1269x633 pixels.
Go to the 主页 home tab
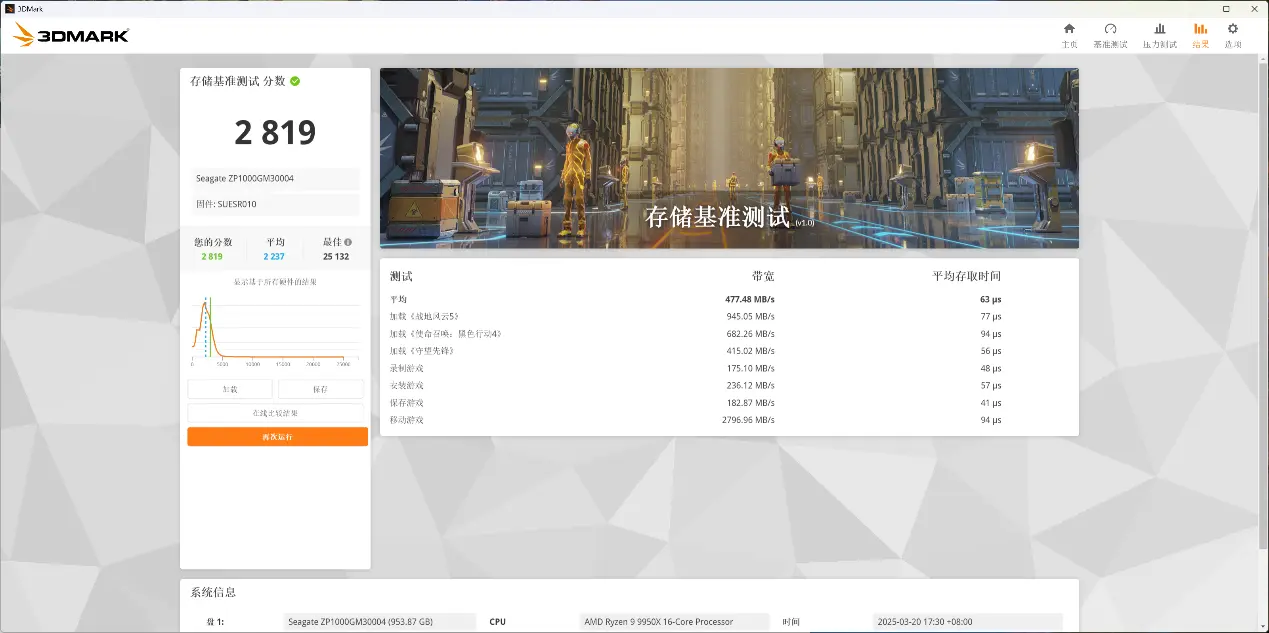click(x=1069, y=35)
